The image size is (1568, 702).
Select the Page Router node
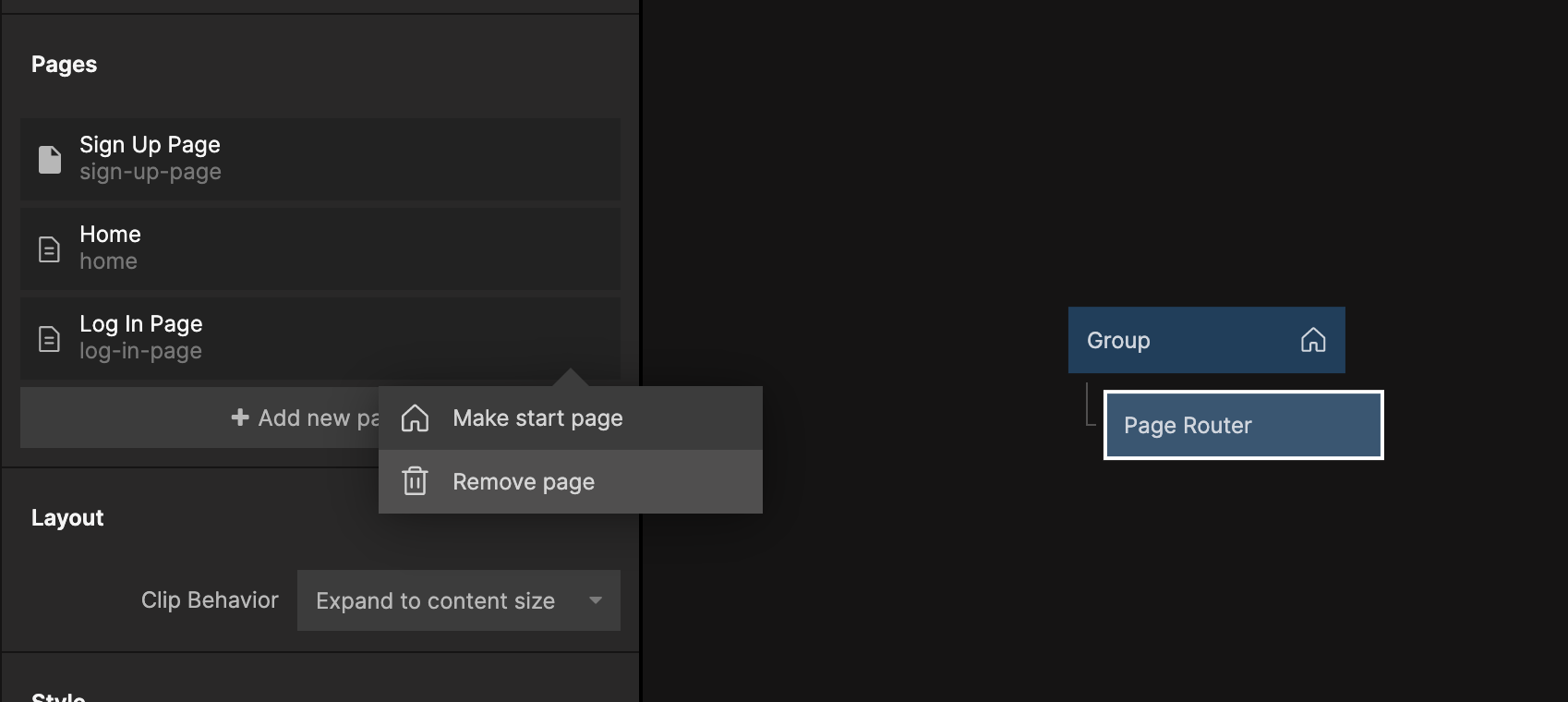[x=1242, y=425]
